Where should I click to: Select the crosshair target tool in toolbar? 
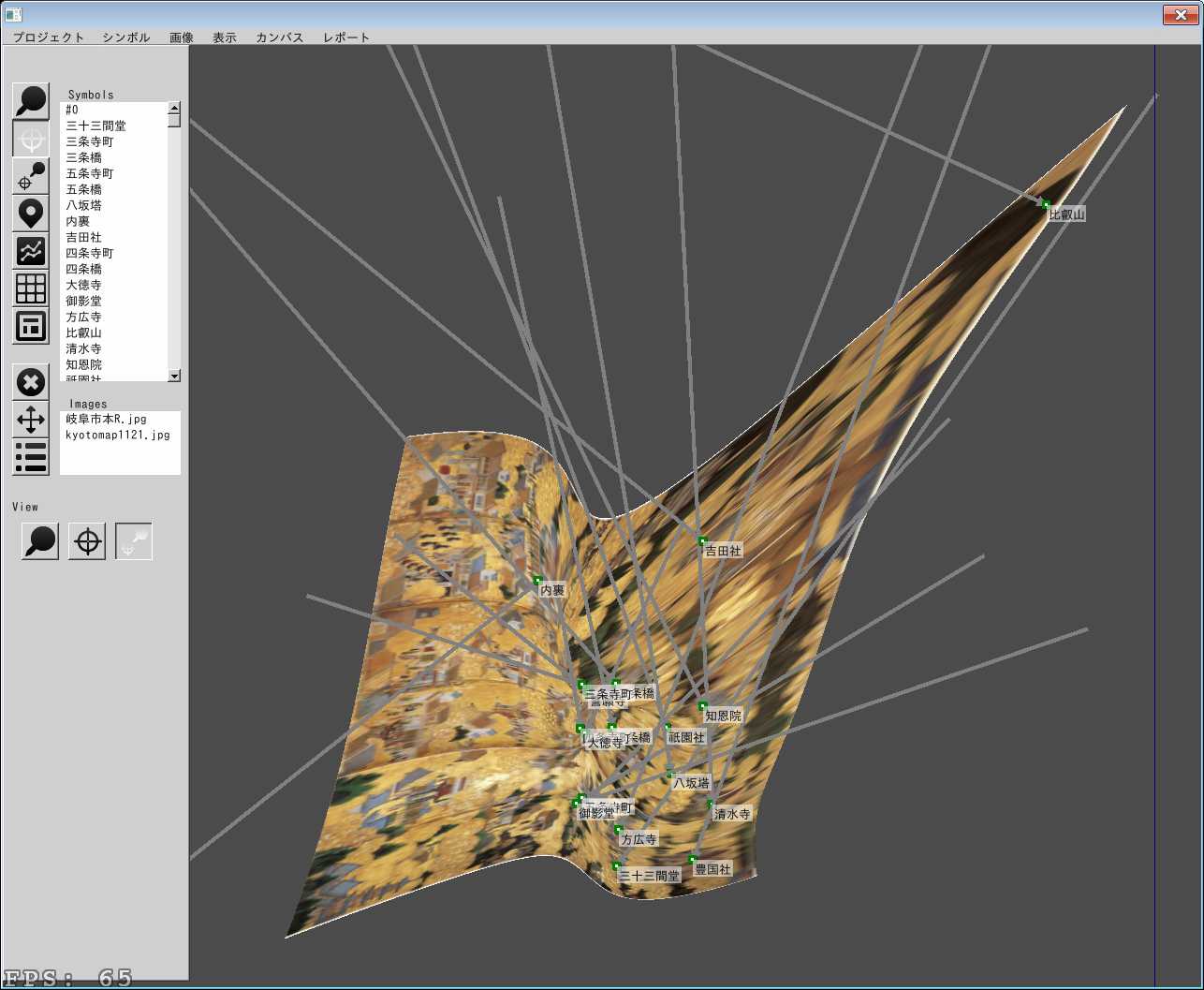point(31,139)
